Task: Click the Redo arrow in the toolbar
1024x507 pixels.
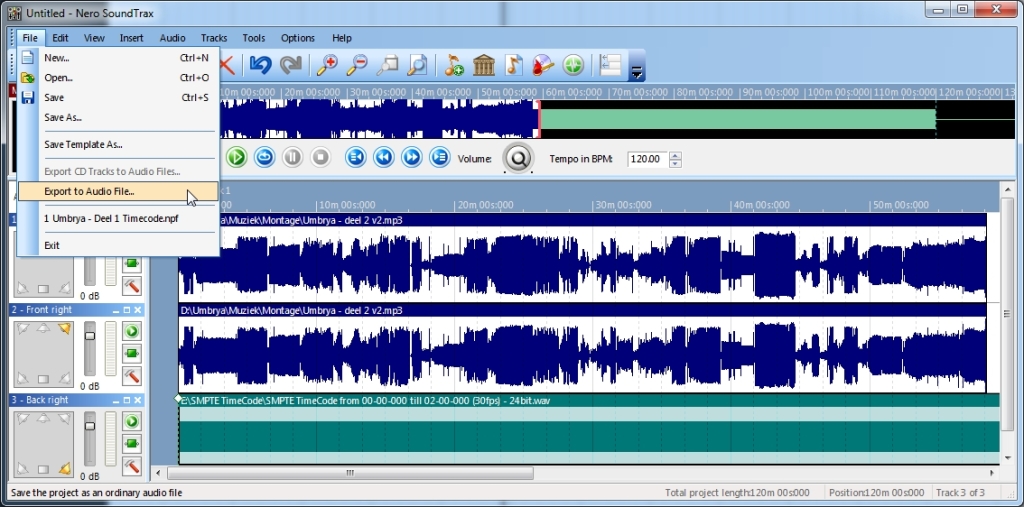Action: [x=291, y=65]
